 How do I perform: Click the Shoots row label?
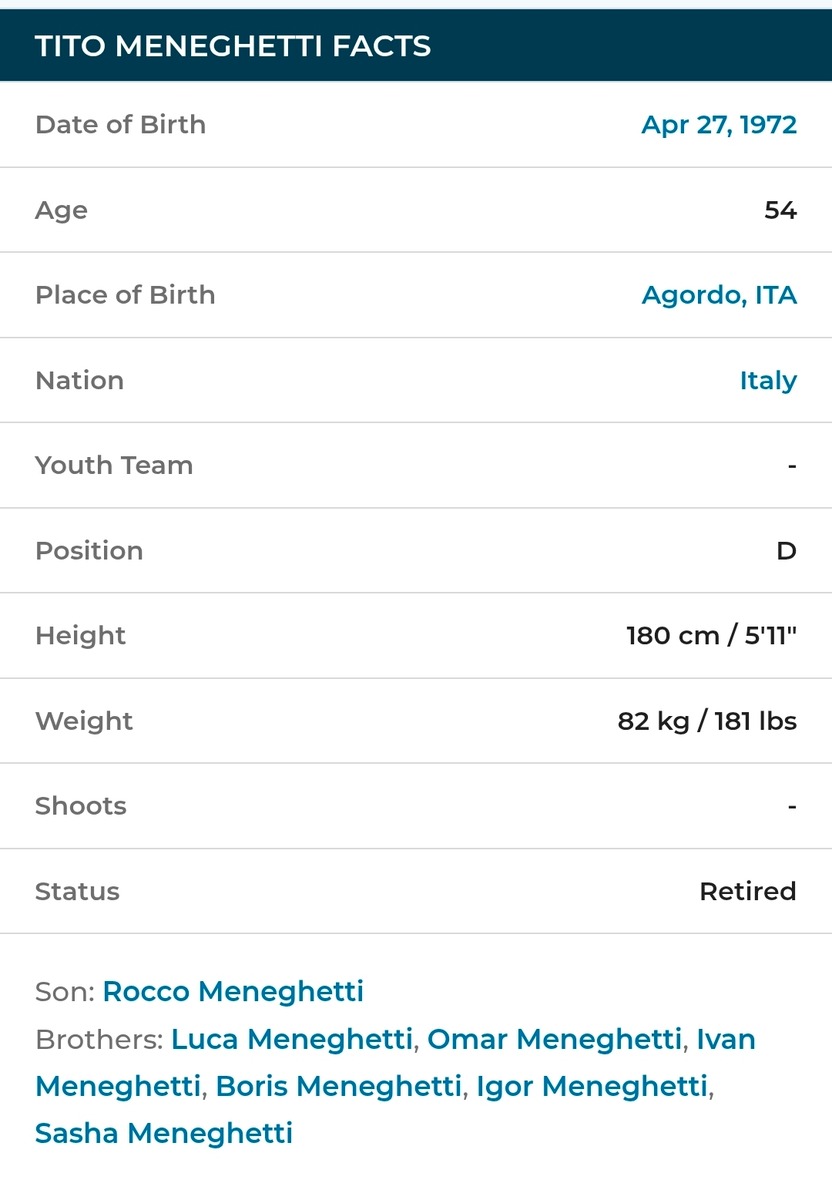pyautogui.click(x=81, y=806)
